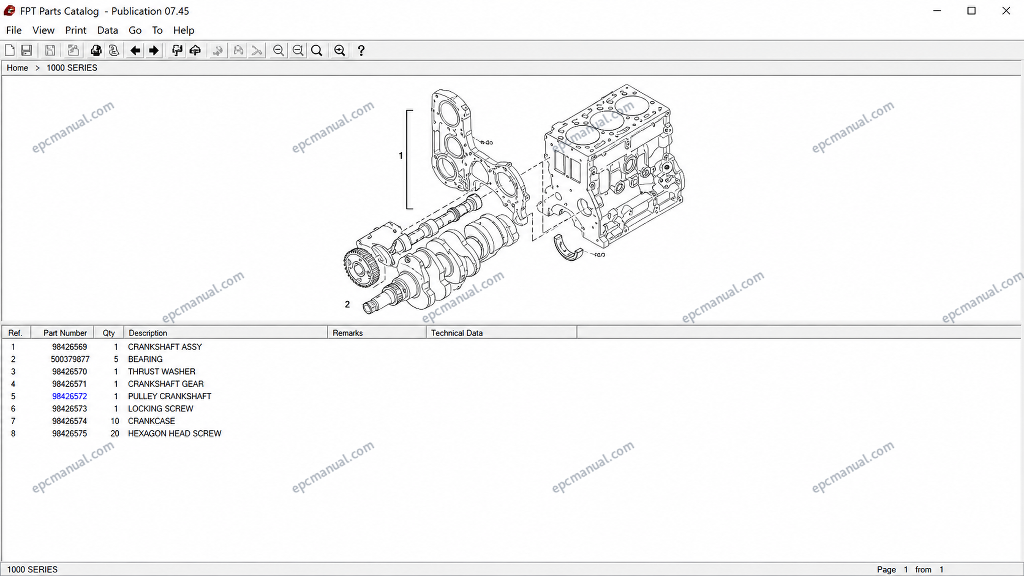Select the BEARING description row
The height and width of the screenshot is (576, 1024).
point(145,359)
